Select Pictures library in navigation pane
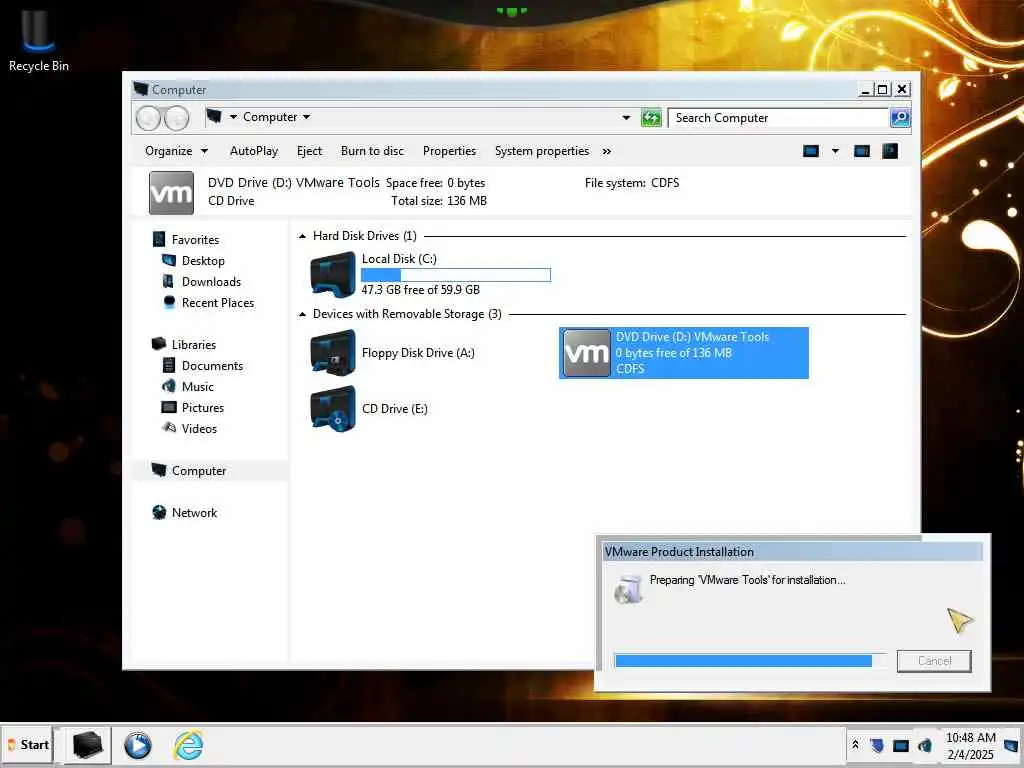Viewport: 1024px width, 768px height. (202, 408)
